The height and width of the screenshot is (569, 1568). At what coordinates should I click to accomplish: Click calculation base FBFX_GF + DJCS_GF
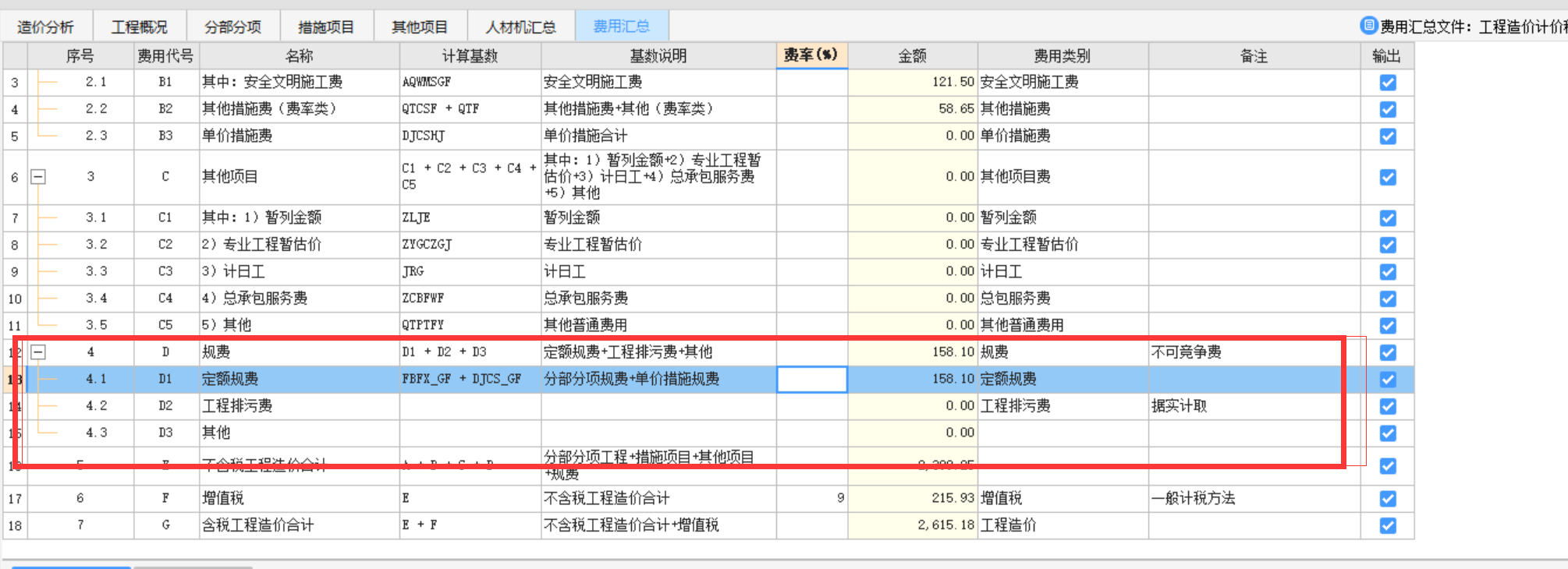click(470, 380)
